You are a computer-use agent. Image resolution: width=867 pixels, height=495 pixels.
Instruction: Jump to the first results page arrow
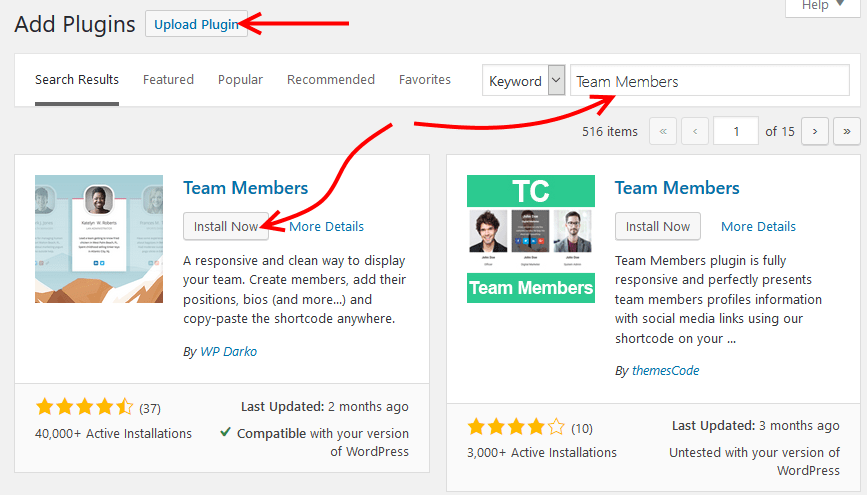coord(663,131)
